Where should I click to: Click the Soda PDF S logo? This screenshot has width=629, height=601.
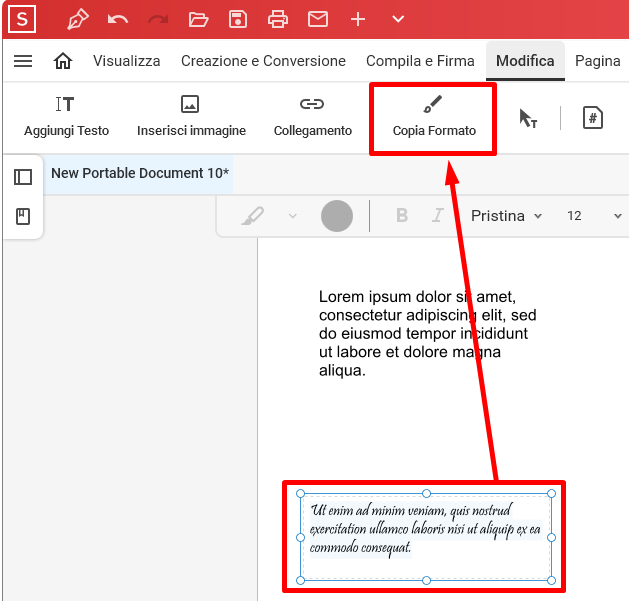click(x=22, y=19)
